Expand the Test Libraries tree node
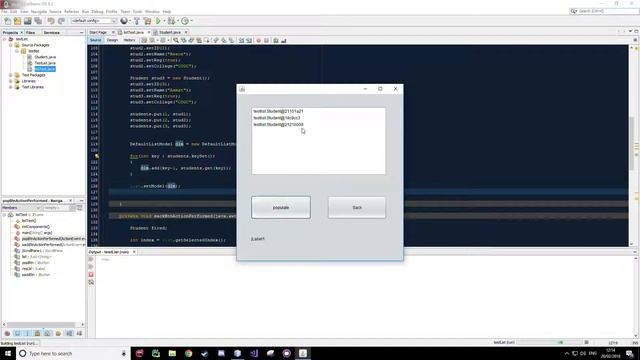 11,87
